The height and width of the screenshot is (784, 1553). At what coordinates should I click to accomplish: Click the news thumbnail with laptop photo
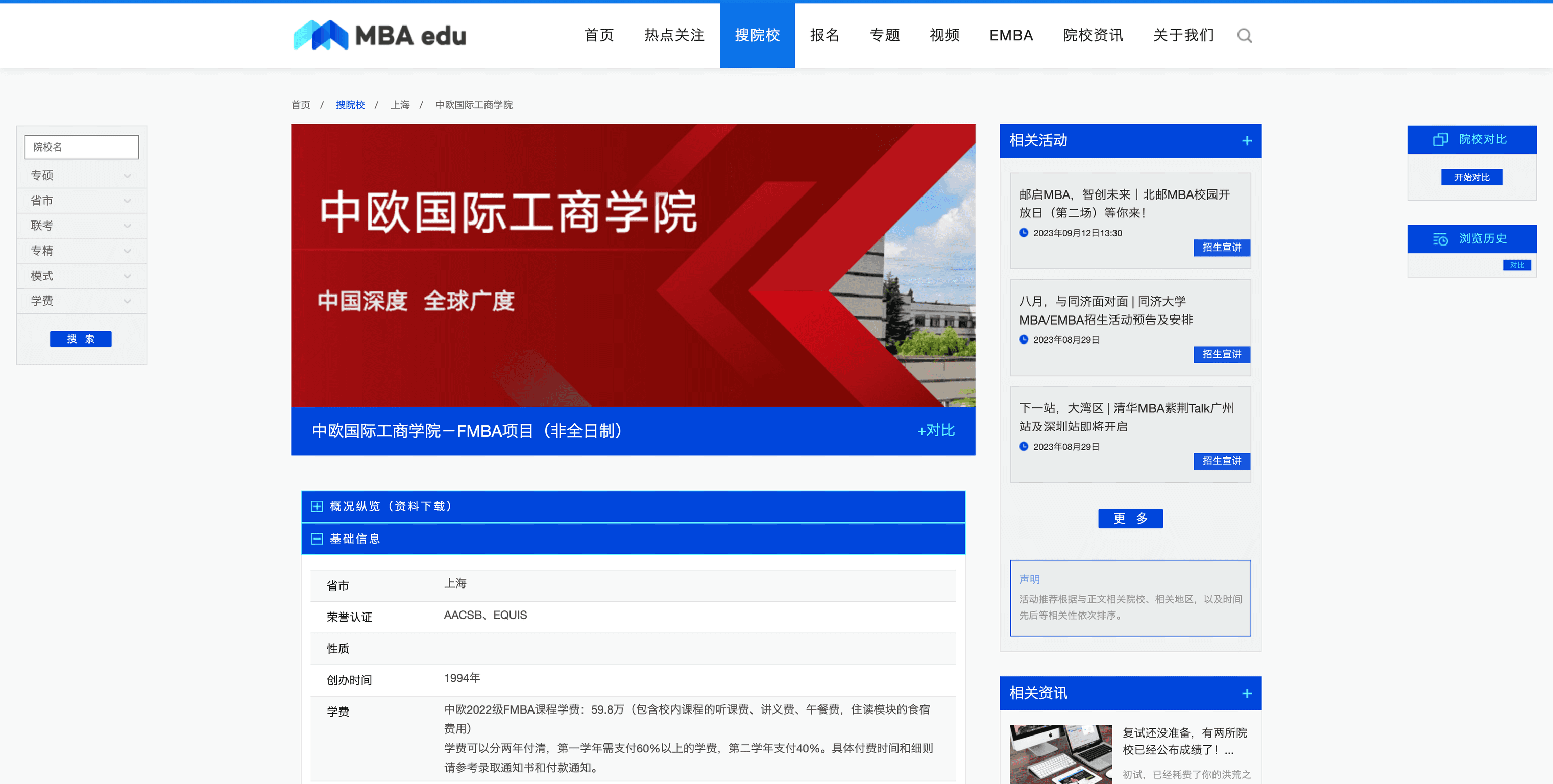tap(1060, 754)
